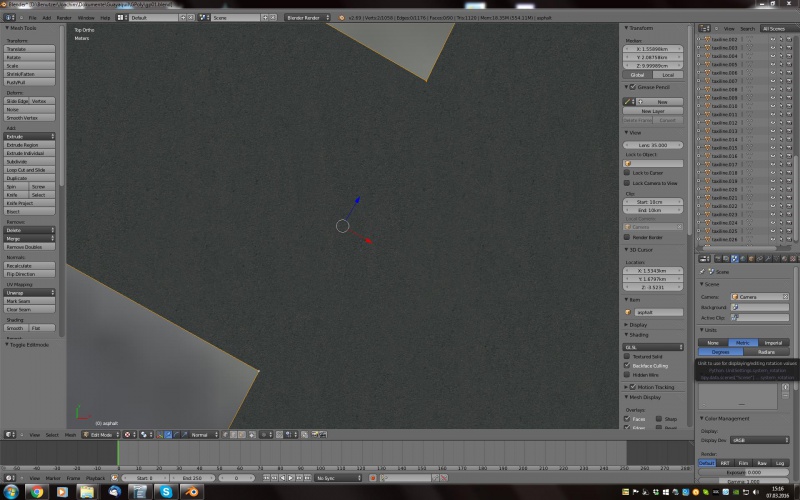The width and height of the screenshot is (800, 500).
Task: Open the Window menu
Action: pyautogui.click(x=86, y=17)
